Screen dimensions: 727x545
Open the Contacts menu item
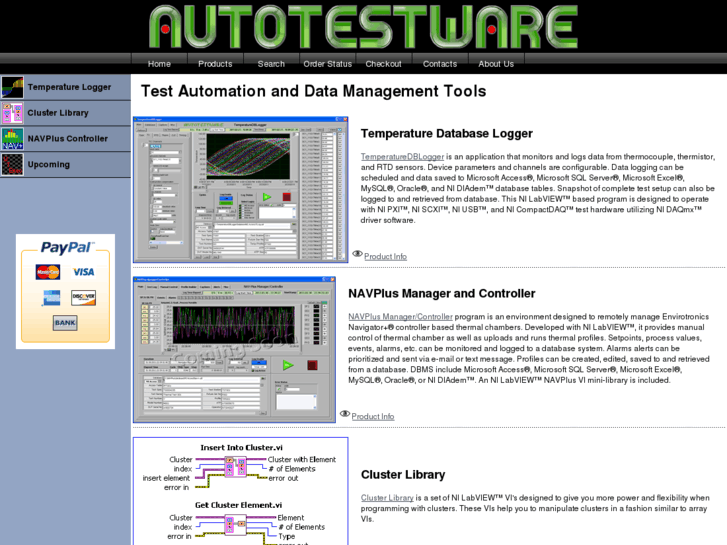(440, 64)
